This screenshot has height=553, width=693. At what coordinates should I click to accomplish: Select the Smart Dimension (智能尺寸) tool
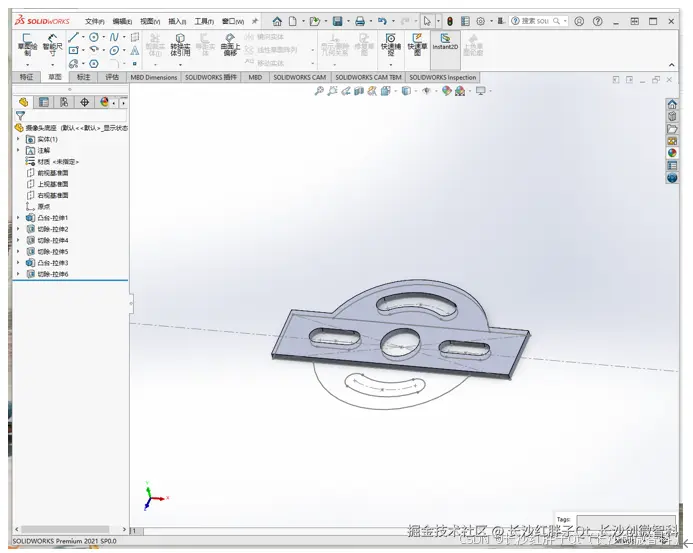tap(51, 44)
